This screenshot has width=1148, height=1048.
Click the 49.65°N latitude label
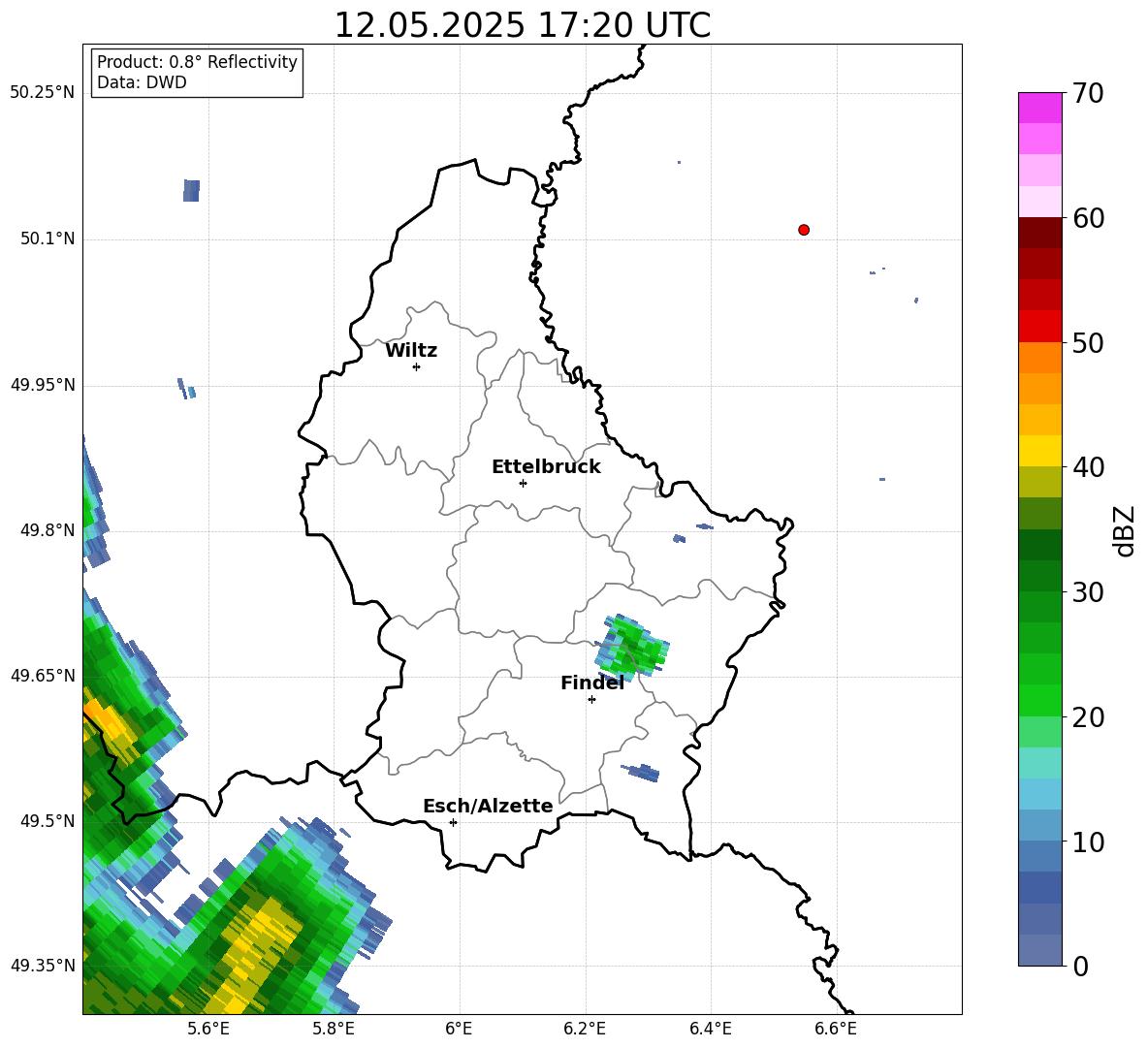[43, 675]
